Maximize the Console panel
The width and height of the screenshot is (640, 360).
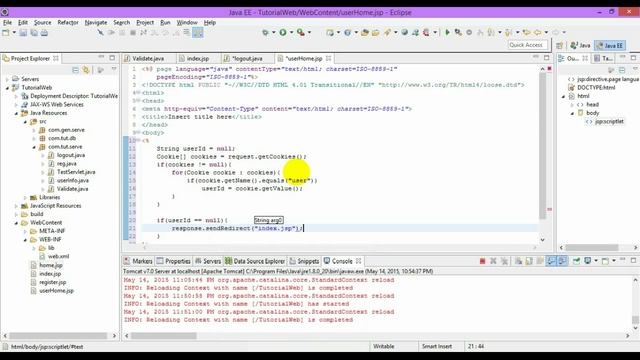tap(633, 260)
